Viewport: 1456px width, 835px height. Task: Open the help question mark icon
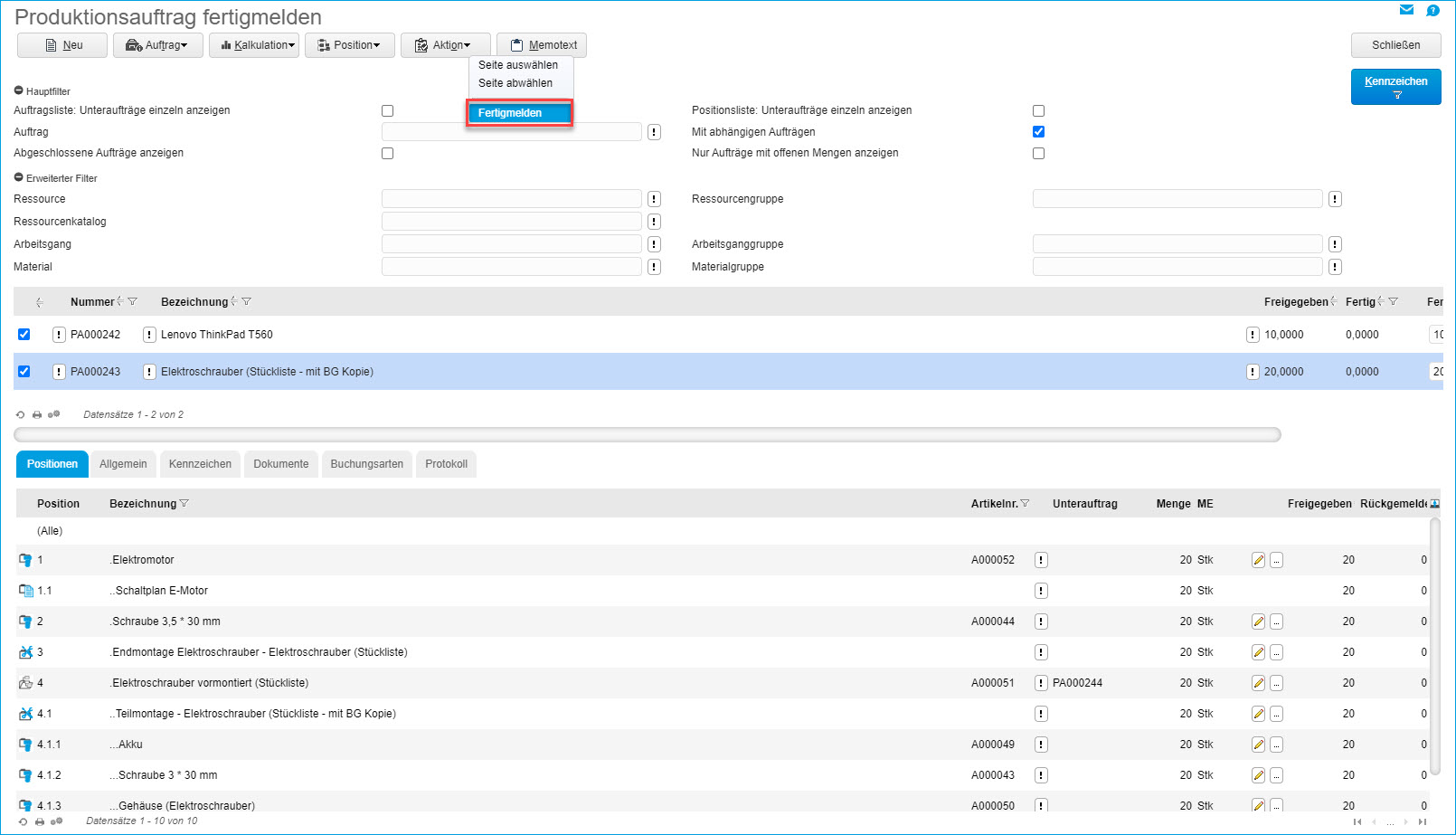[x=1432, y=10]
